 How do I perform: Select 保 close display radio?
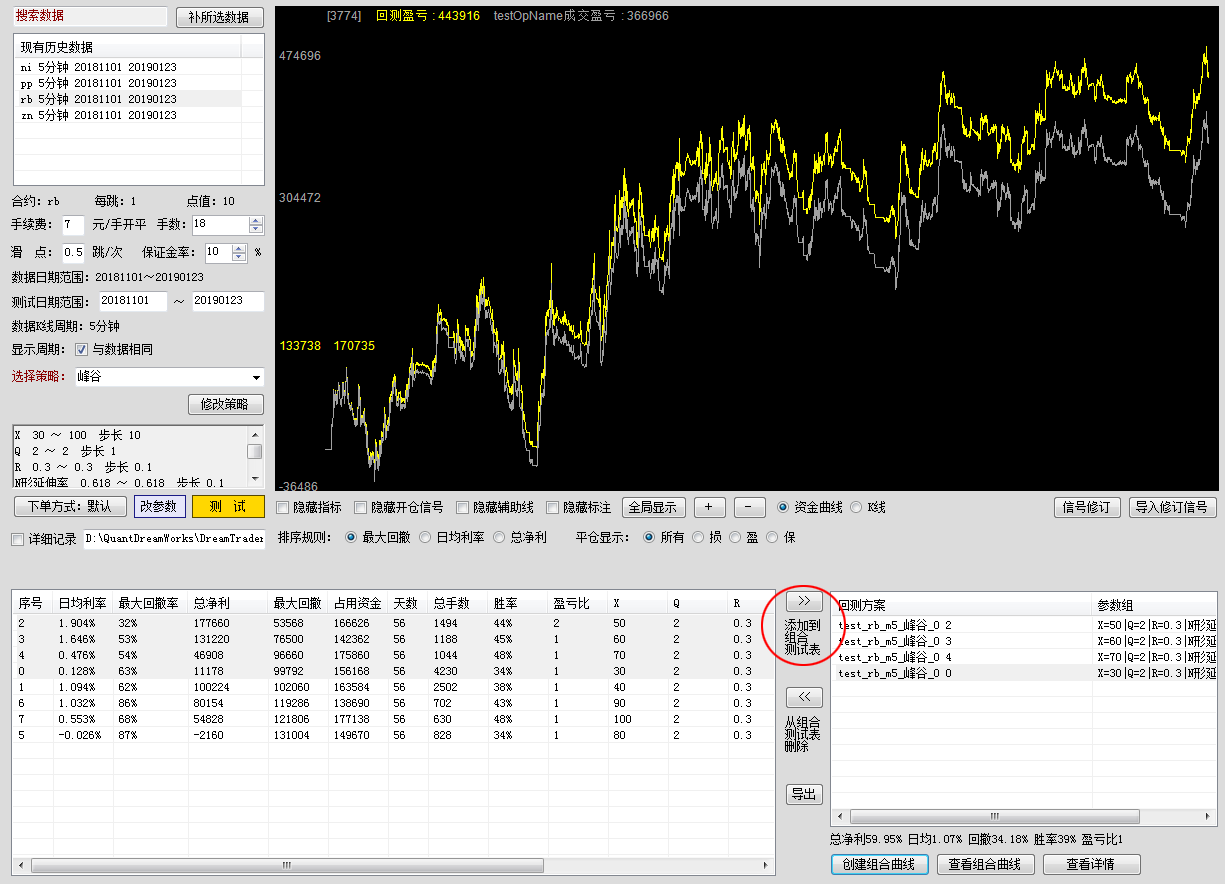[772, 537]
